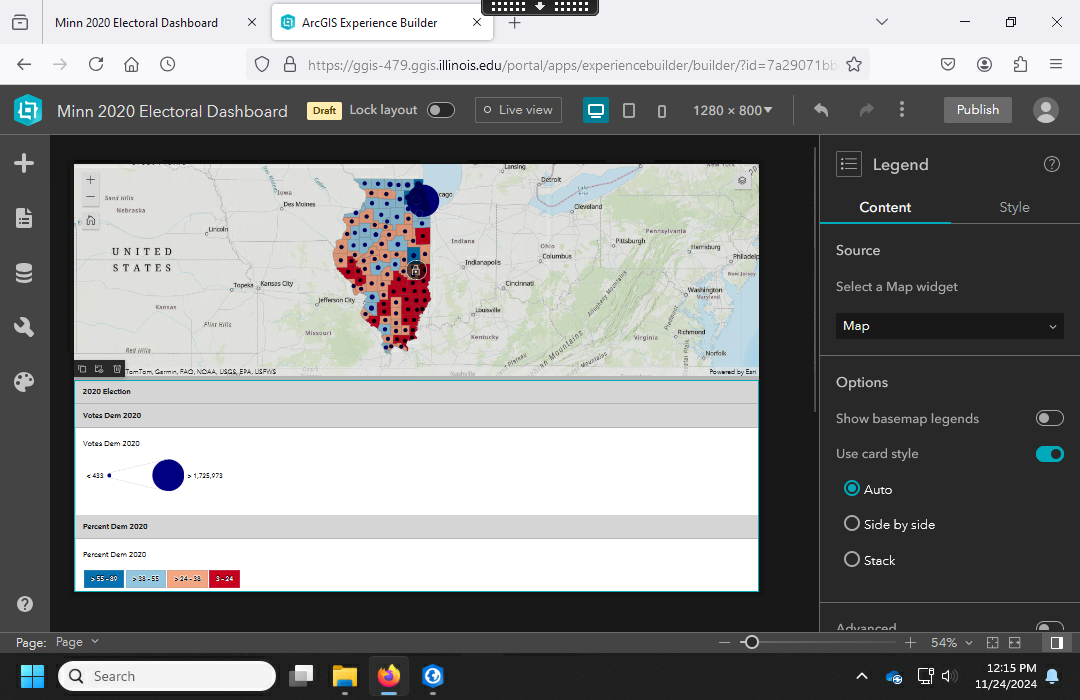Open the Theme palette panel
Viewport: 1080px width, 700px height.
[24, 382]
